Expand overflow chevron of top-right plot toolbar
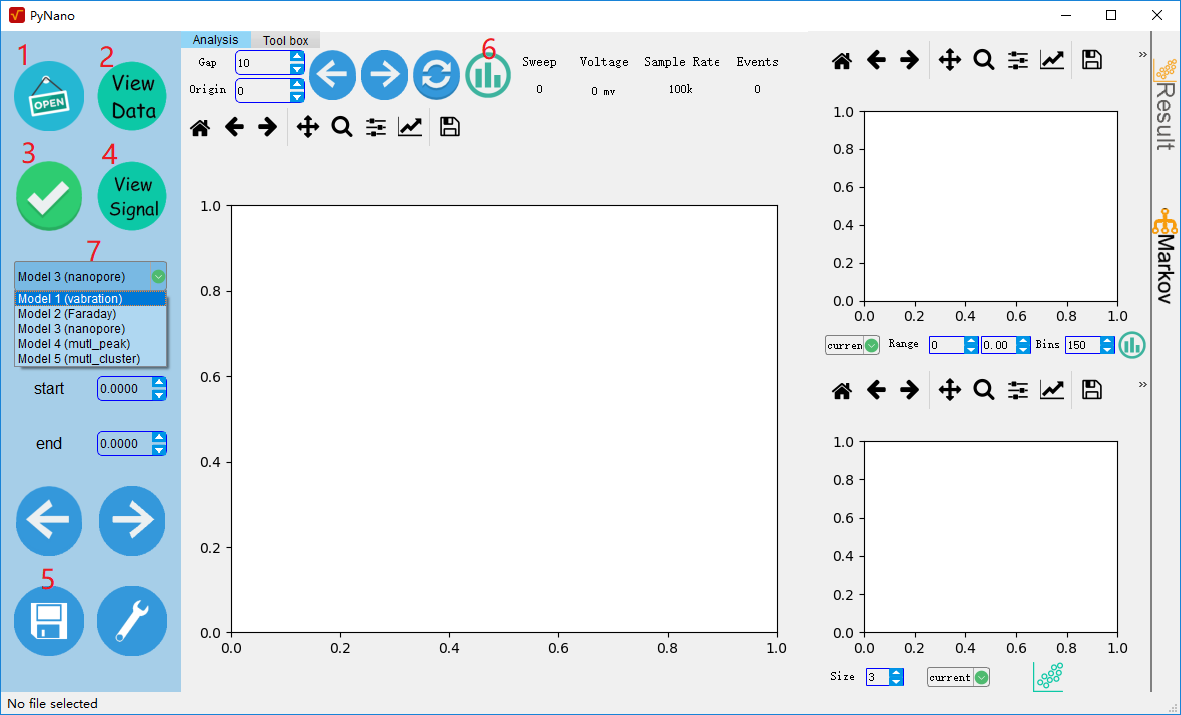The image size is (1181, 715). 1142,54
